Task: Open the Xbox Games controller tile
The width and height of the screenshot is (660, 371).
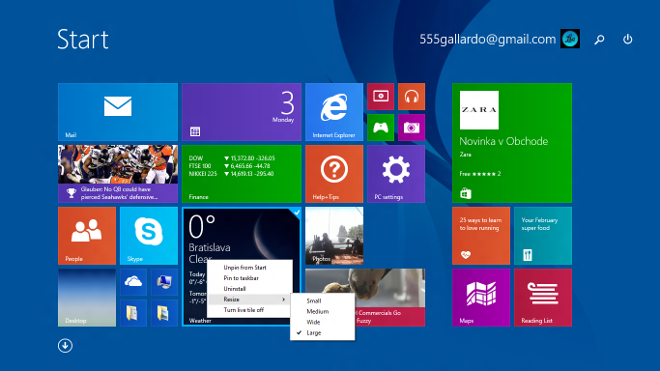Action: click(x=381, y=127)
